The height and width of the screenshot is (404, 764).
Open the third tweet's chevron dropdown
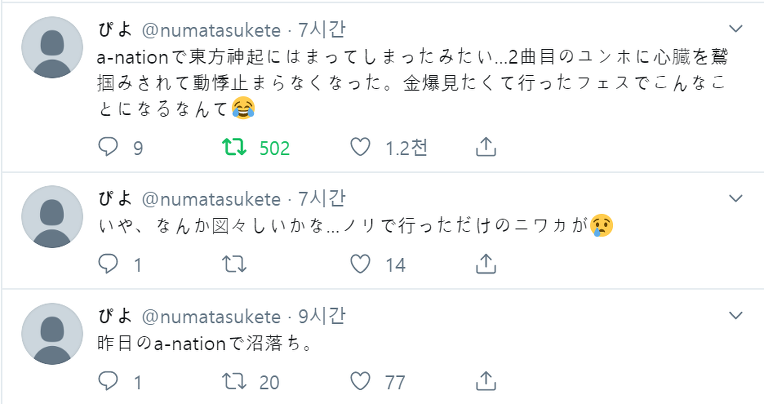coord(736,316)
